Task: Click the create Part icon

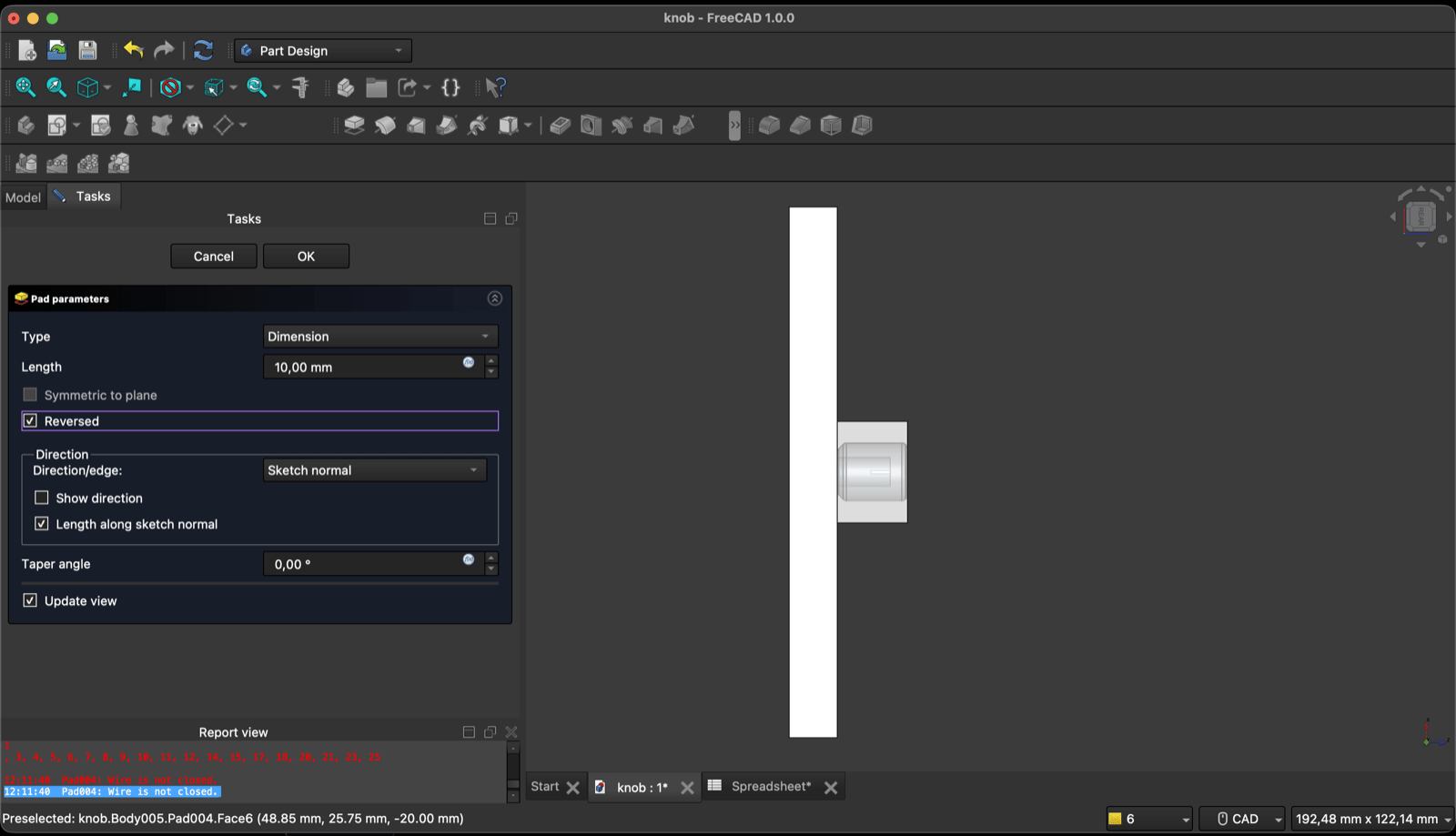Action: [346, 87]
